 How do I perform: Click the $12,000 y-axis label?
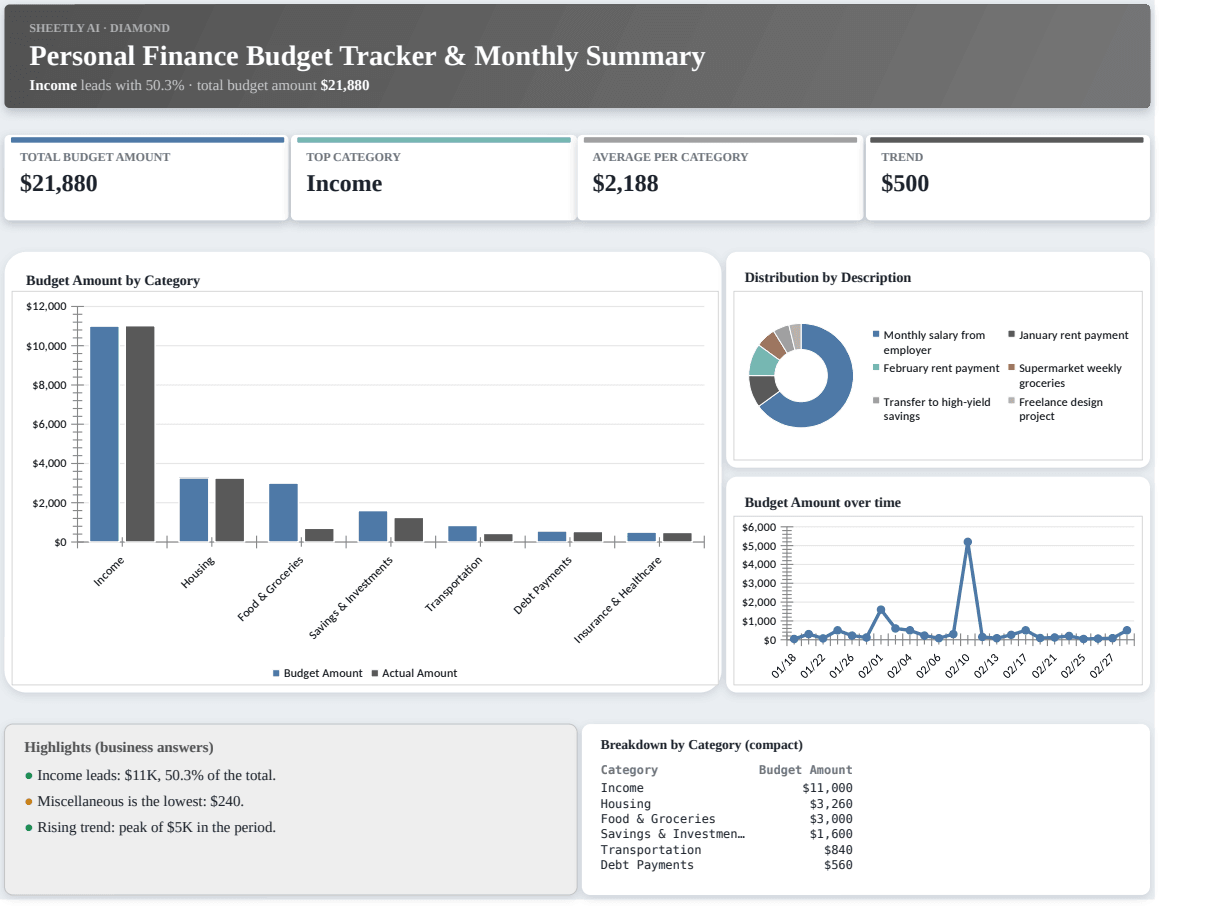point(46,306)
